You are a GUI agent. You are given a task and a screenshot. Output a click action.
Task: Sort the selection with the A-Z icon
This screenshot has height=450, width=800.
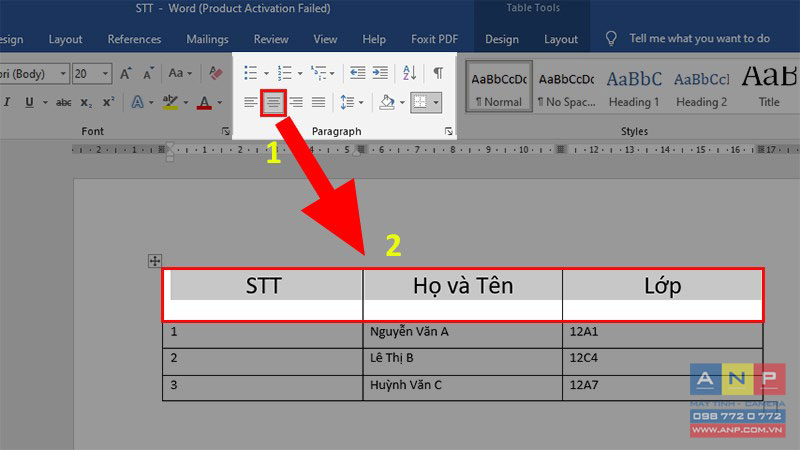[x=409, y=73]
